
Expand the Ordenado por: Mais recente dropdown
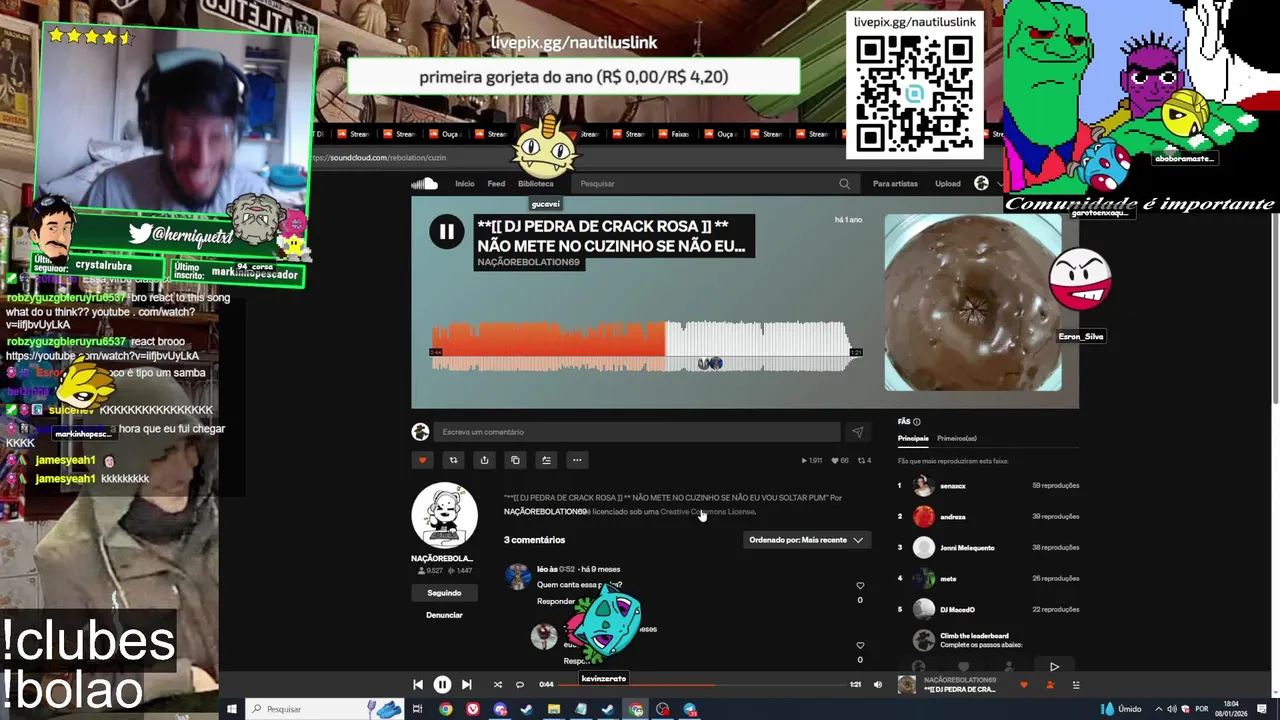806,540
